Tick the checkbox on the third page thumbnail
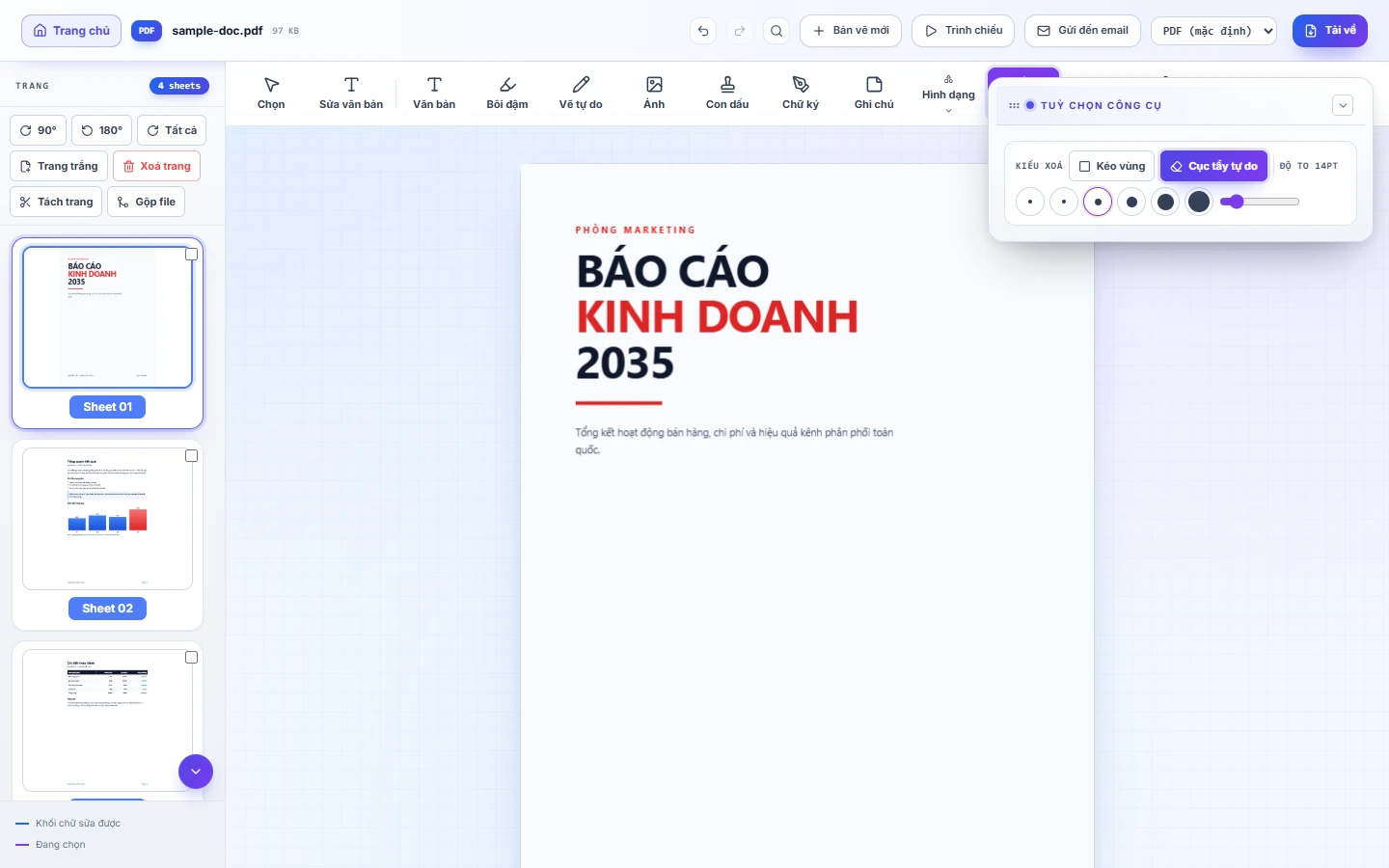Image resolution: width=1389 pixels, height=868 pixels. click(x=191, y=658)
